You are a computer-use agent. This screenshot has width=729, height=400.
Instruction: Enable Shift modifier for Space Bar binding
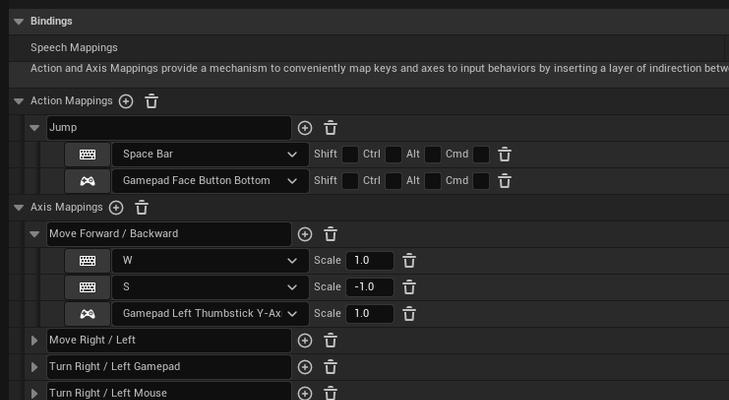tap(350, 154)
